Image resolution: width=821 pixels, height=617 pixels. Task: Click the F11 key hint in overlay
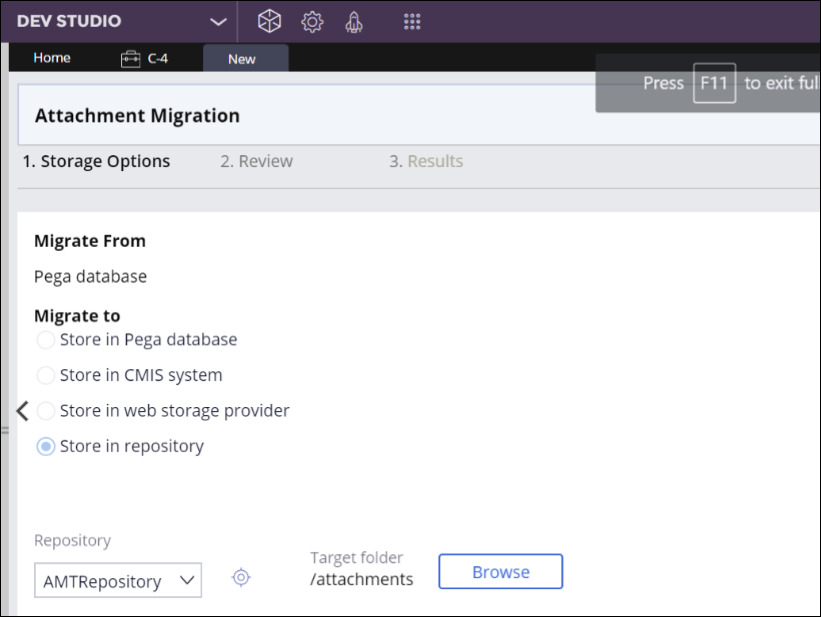pos(714,83)
